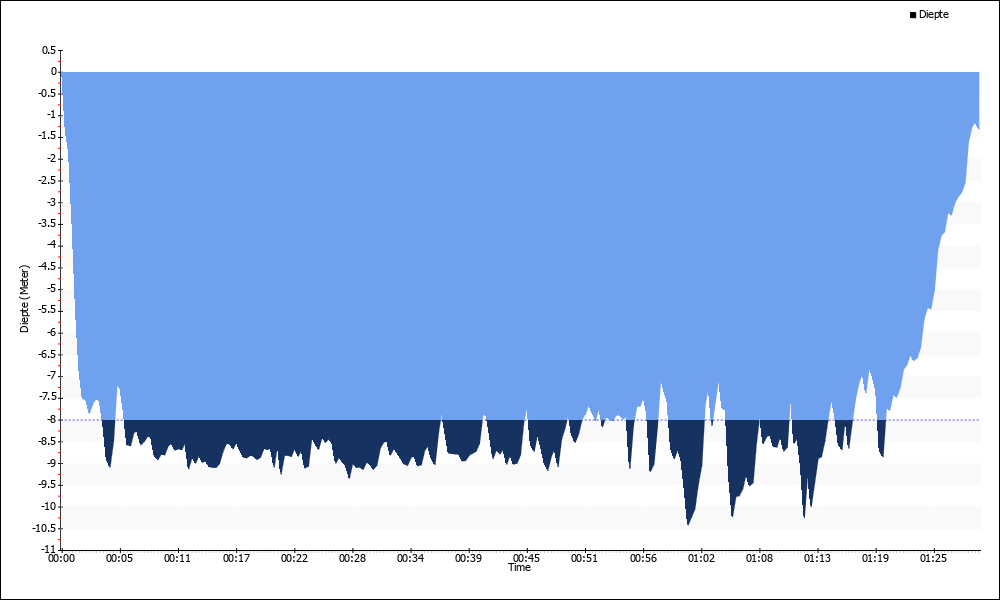Viewport: 1000px width, 600px height.
Task: Click the 00:05 time axis label
Action: tap(119, 558)
